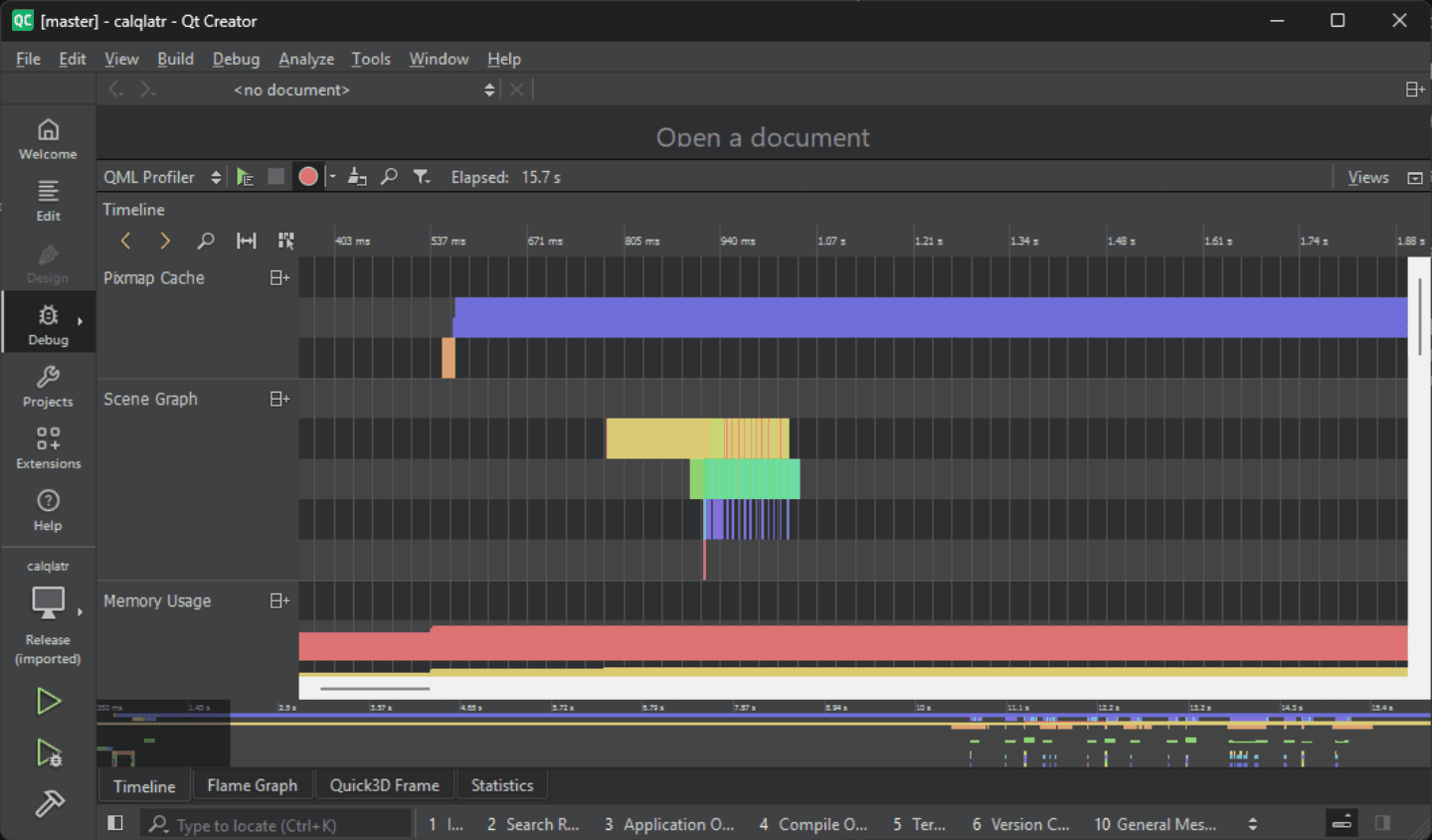Stop the profiler with grey square button
1432x840 pixels.
275,177
